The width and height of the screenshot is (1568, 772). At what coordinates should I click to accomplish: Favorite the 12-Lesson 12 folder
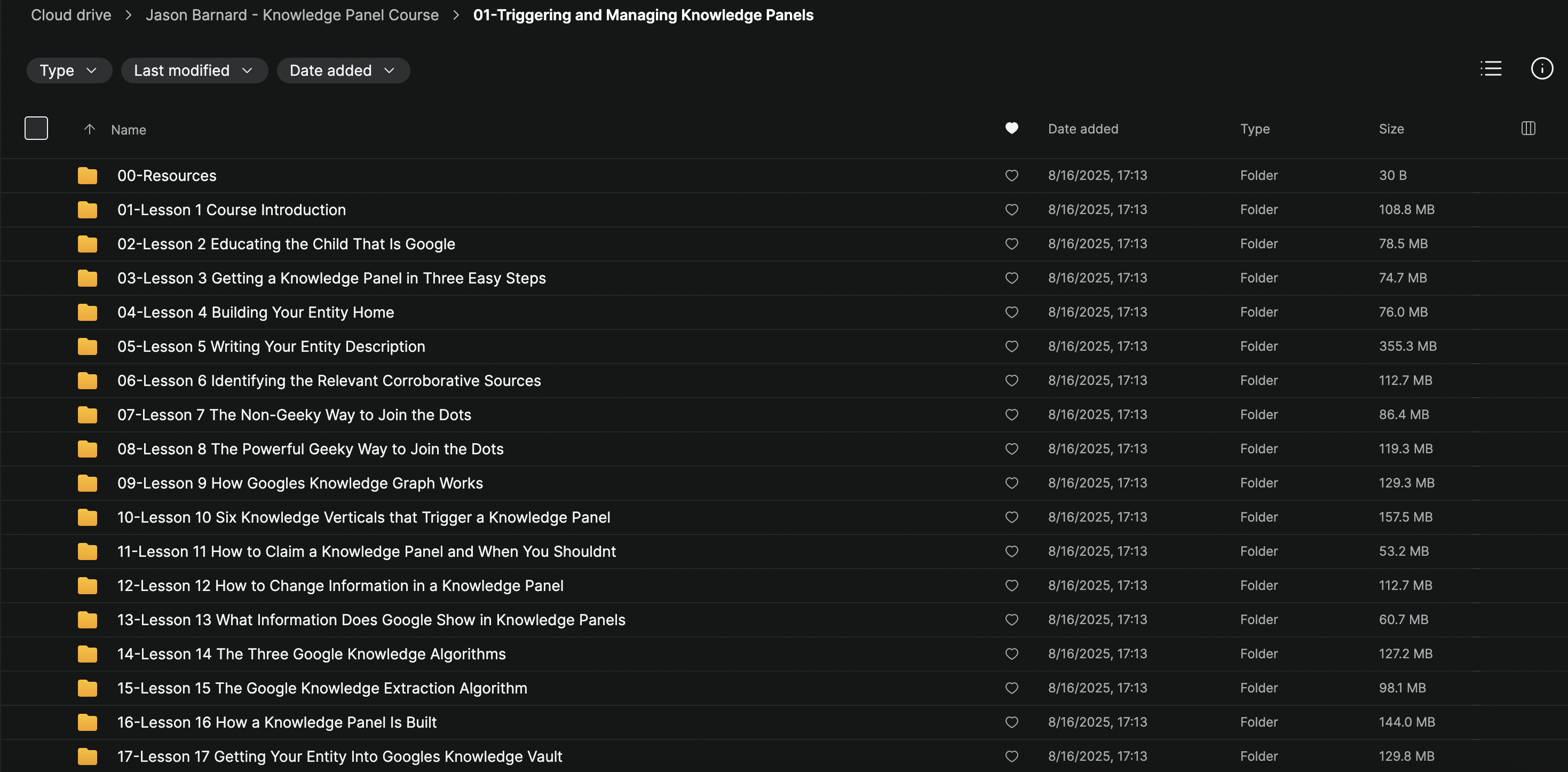1011,586
